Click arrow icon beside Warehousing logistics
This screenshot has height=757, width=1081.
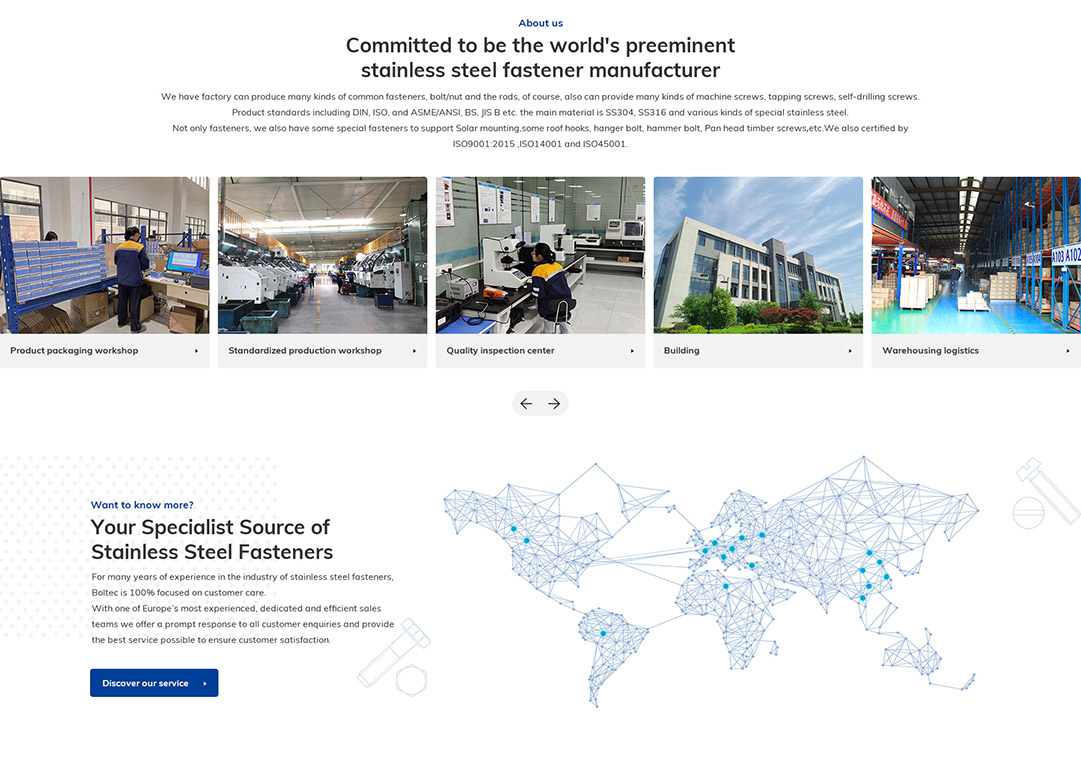pyautogui.click(x=1067, y=351)
